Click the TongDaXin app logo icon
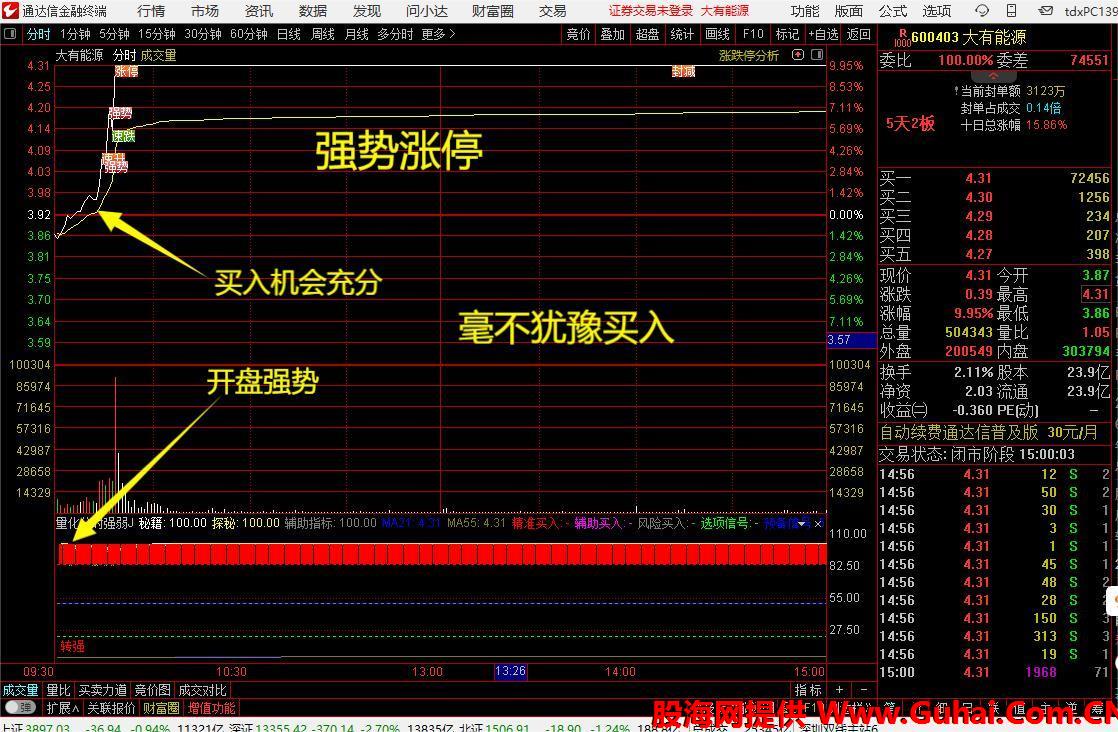This screenshot has width=1118, height=732. (x=10, y=11)
